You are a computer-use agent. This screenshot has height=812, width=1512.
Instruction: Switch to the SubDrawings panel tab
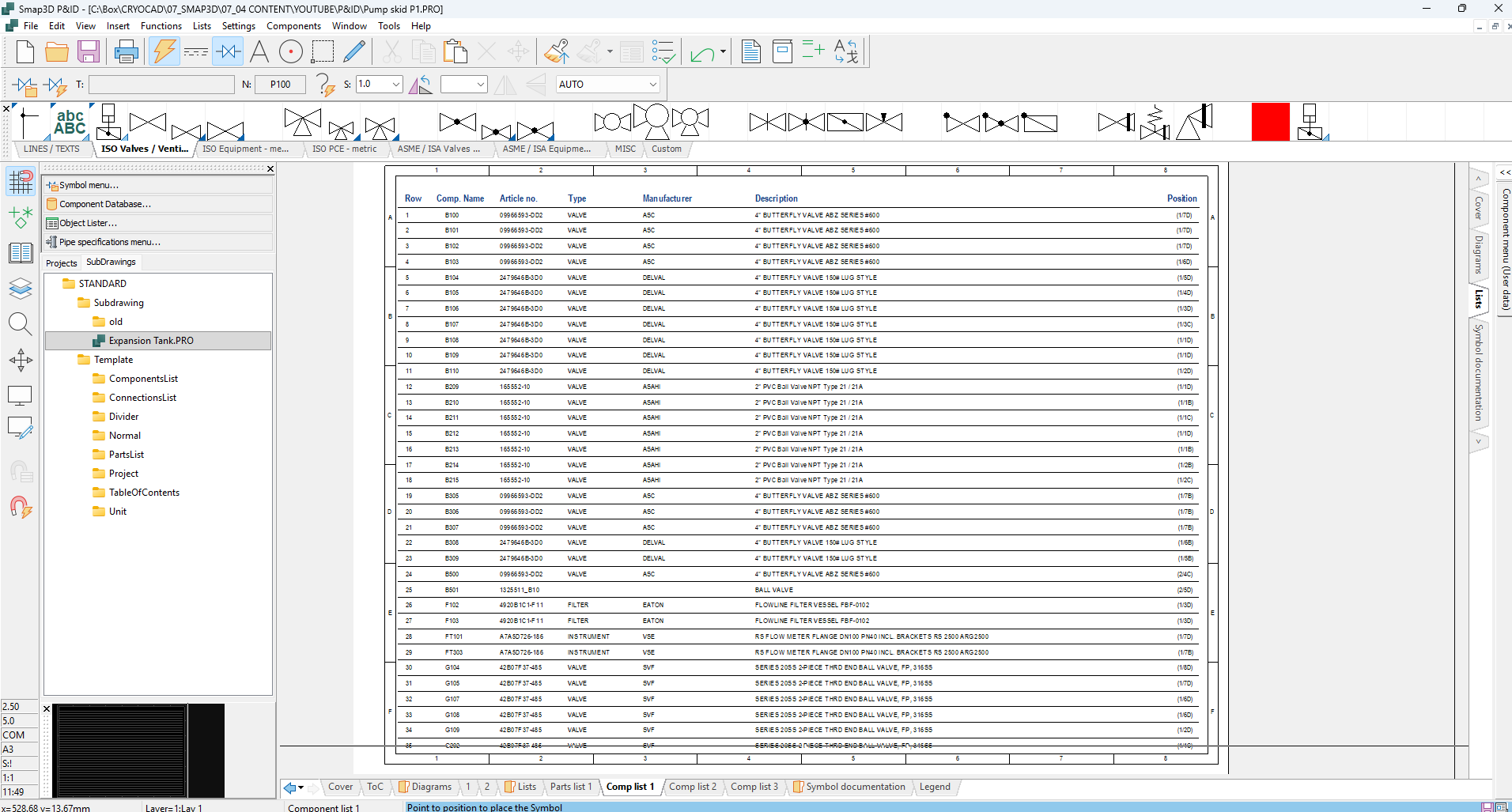(111, 262)
